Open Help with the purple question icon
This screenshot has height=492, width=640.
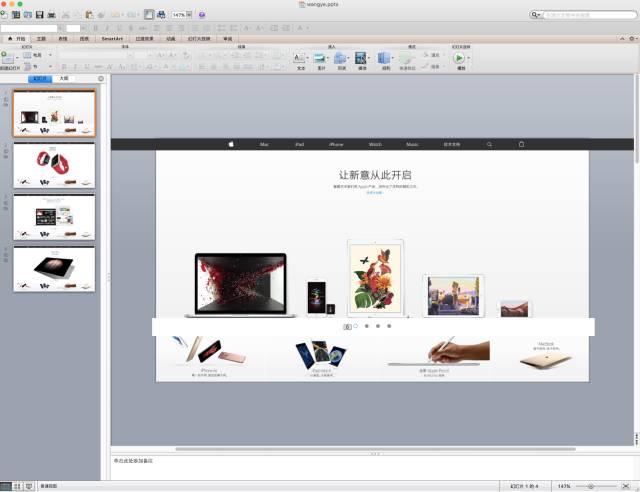(202, 15)
